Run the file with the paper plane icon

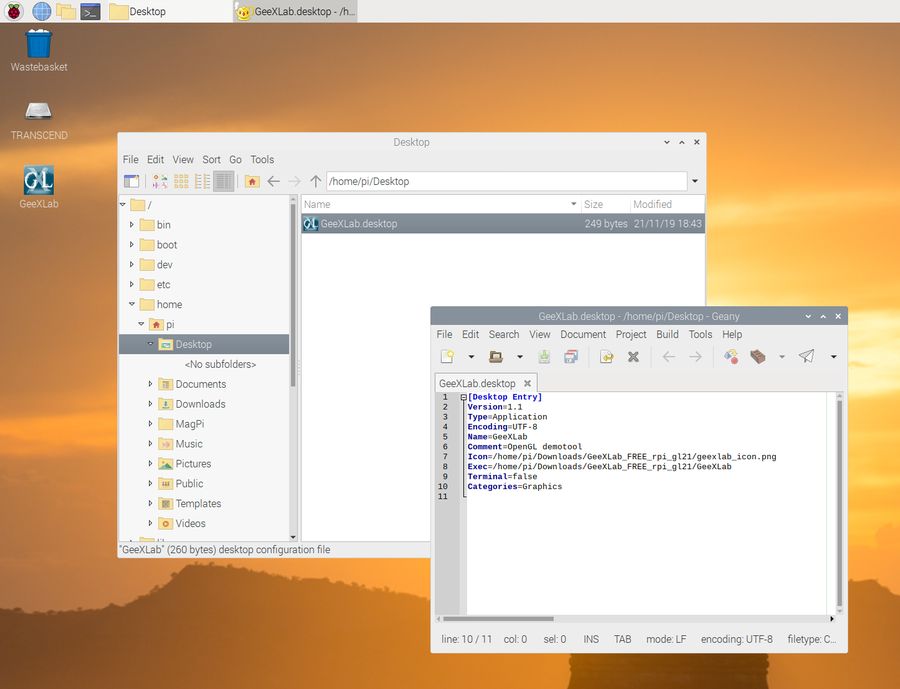pyautogui.click(x=806, y=357)
